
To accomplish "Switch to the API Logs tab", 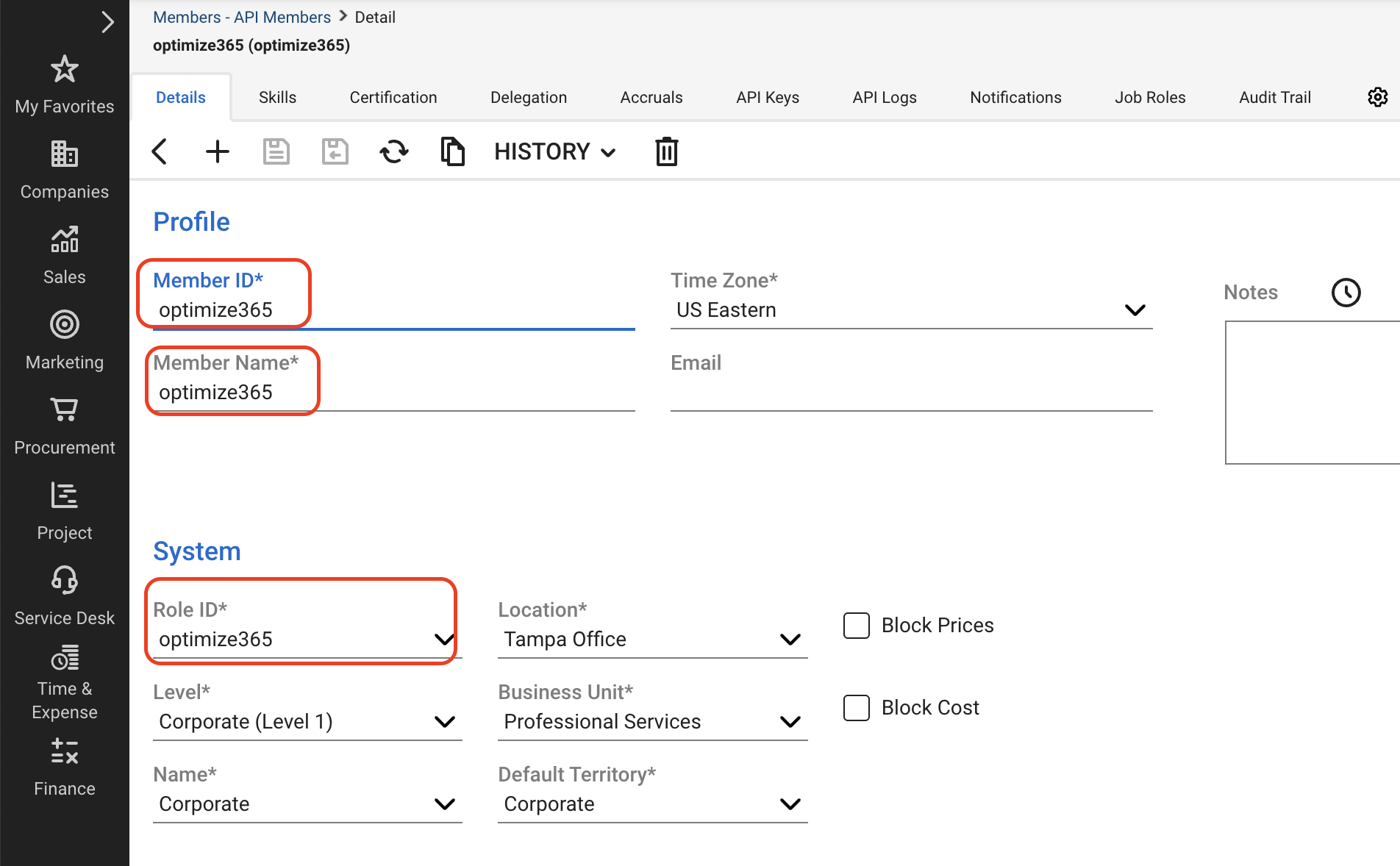I will click(x=885, y=97).
